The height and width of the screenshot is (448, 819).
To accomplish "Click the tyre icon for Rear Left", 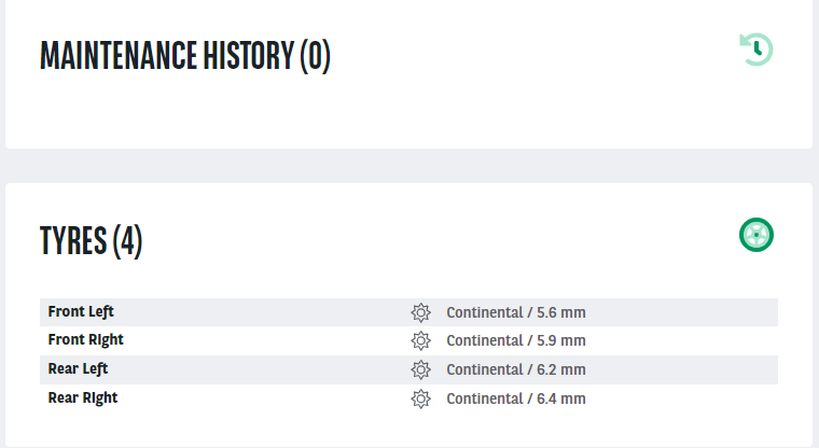I will tap(420, 370).
